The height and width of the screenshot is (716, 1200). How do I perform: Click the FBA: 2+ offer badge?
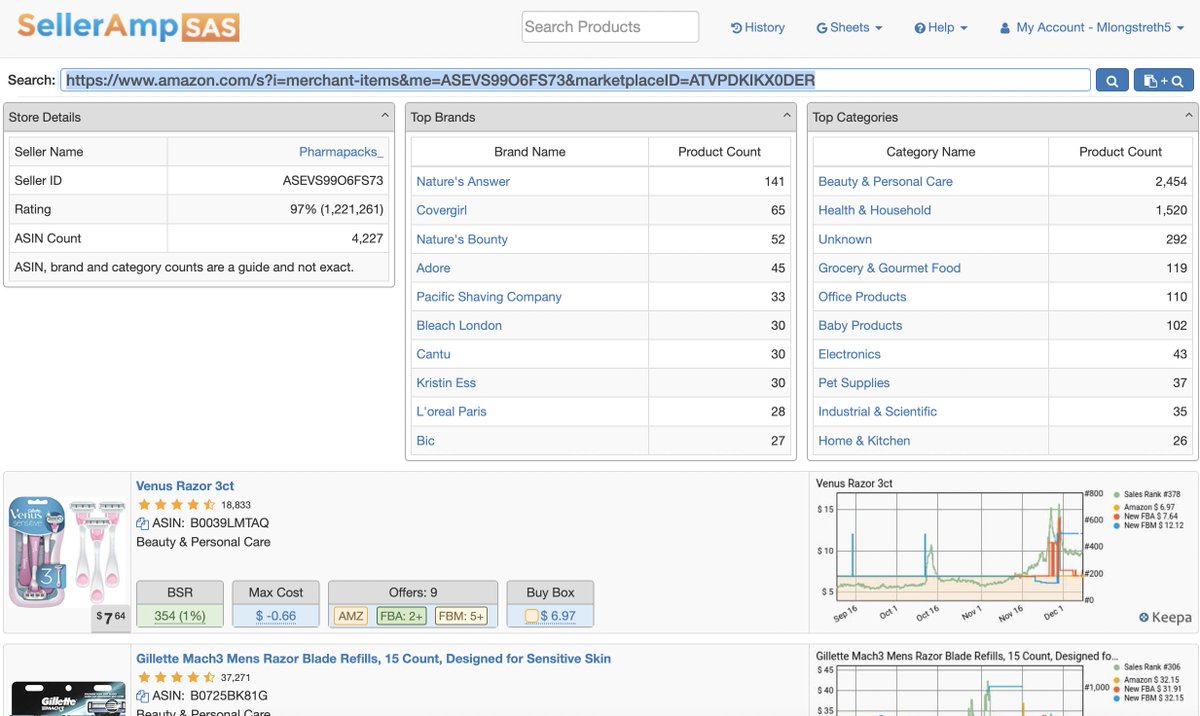pyautogui.click(x=401, y=616)
